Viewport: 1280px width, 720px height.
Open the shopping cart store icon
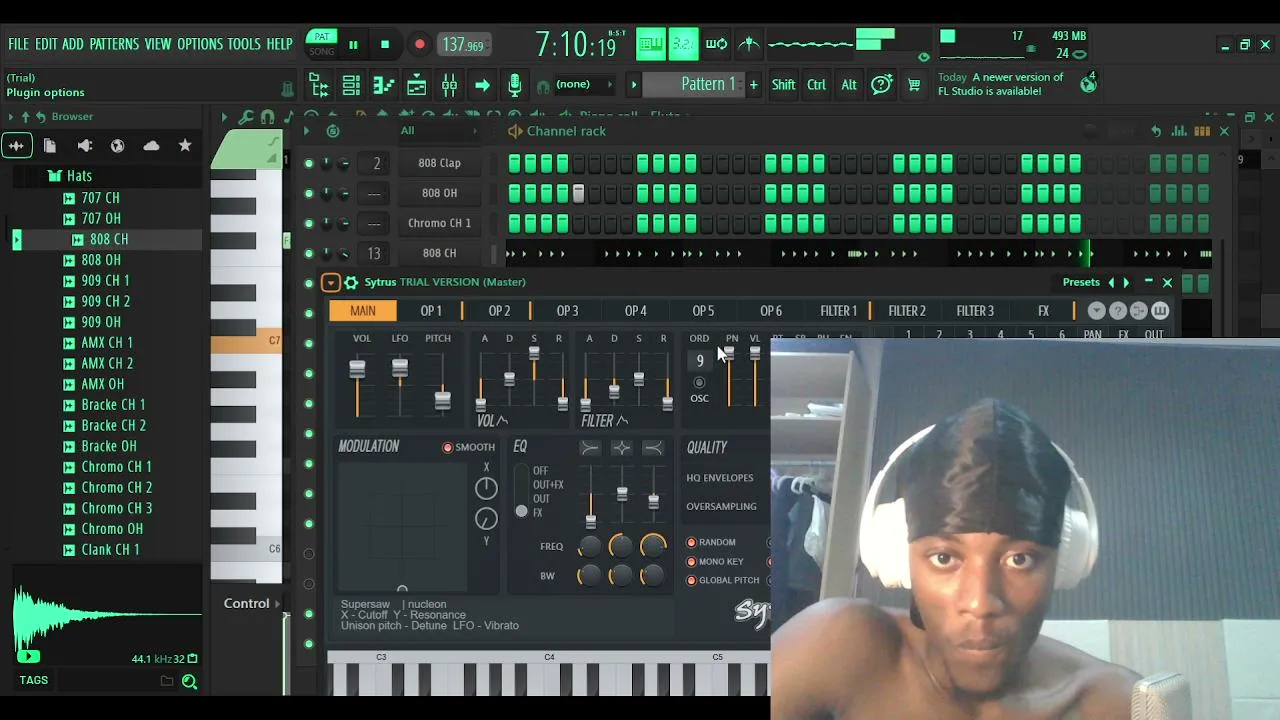(x=913, y=85)
